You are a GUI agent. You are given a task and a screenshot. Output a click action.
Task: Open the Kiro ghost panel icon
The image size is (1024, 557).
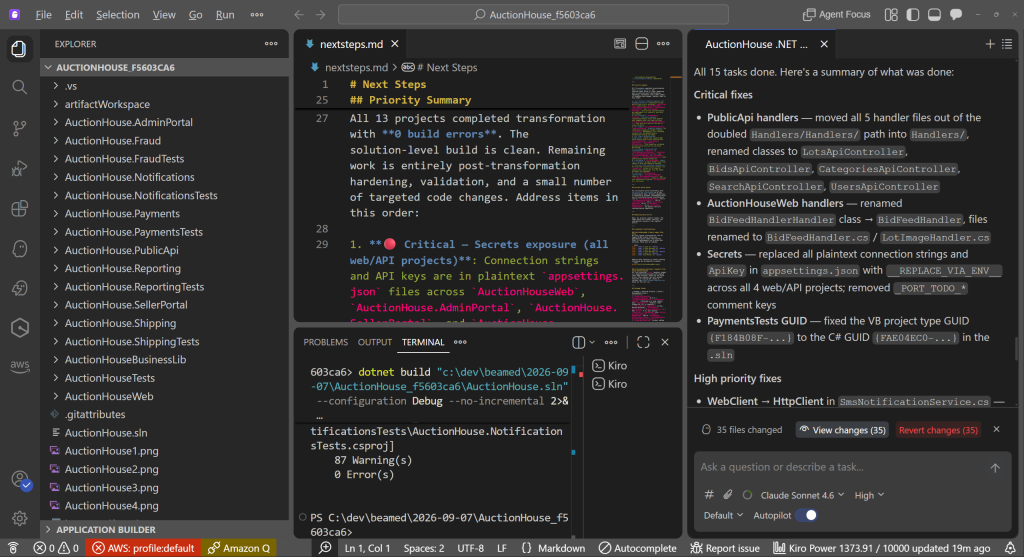(19, 248)
